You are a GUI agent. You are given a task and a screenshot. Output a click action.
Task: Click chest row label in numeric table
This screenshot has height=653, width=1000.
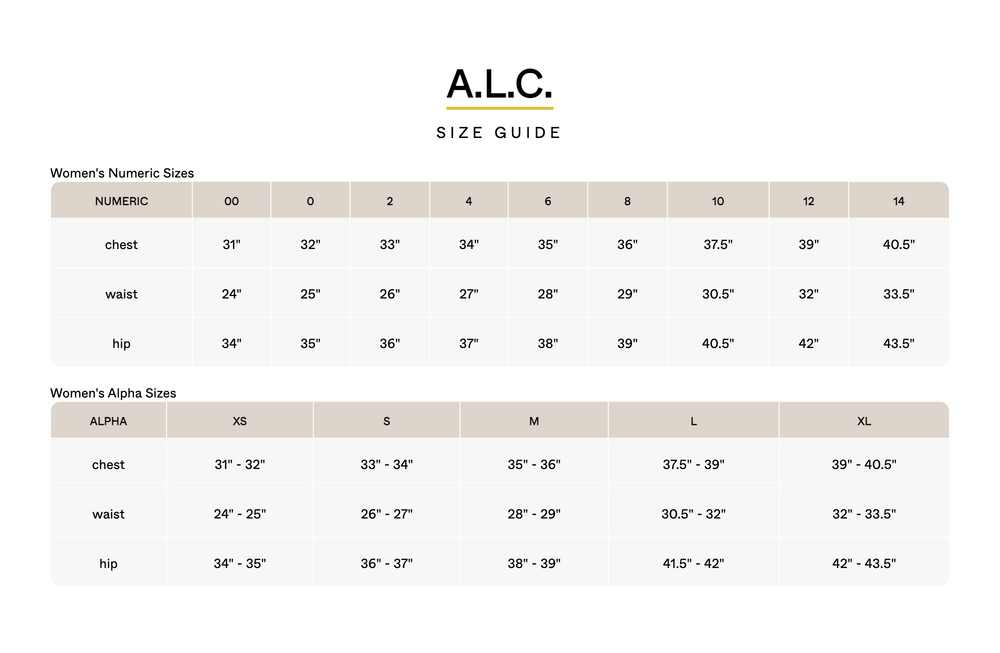[121, 245]
